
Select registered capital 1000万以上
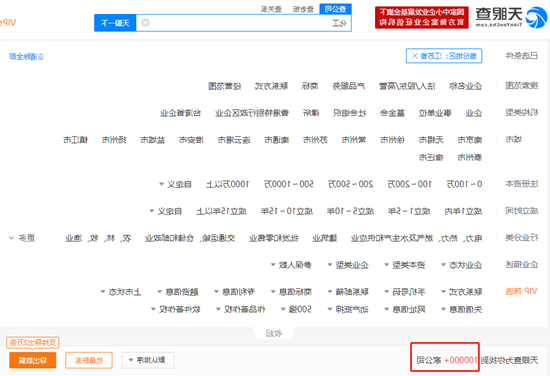click(x=227, y=184)
